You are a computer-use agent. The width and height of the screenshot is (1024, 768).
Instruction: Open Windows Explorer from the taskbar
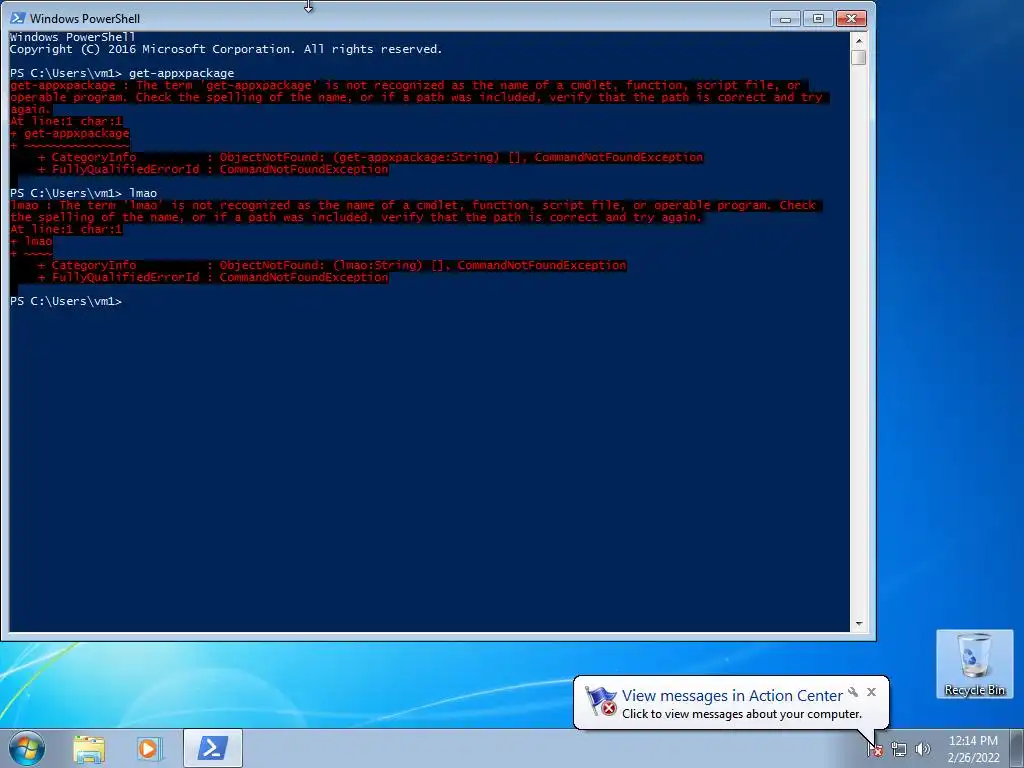click(89, 748)
